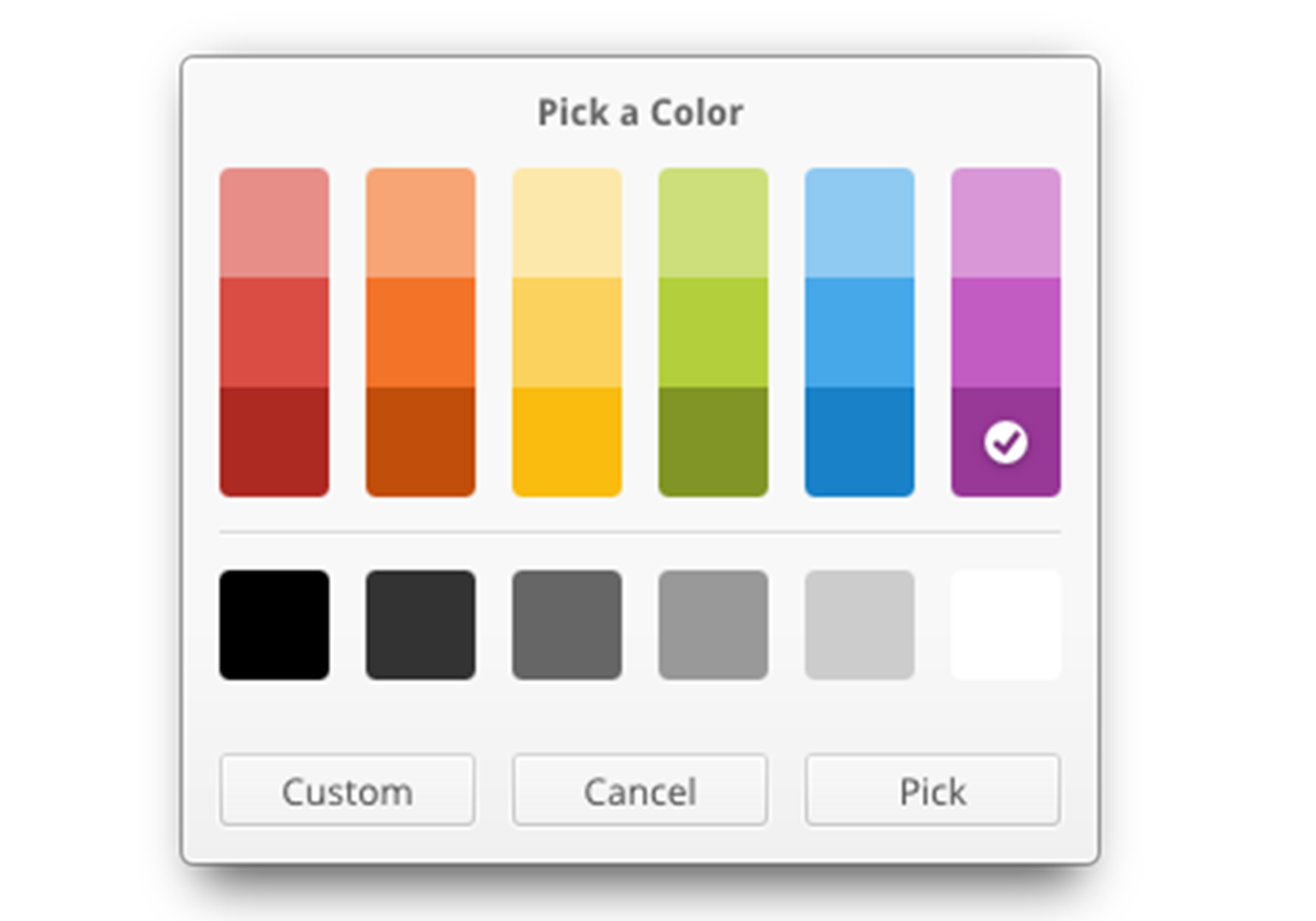Select the dark charcoal gray swatch
1316x921 pixels.
420,625
